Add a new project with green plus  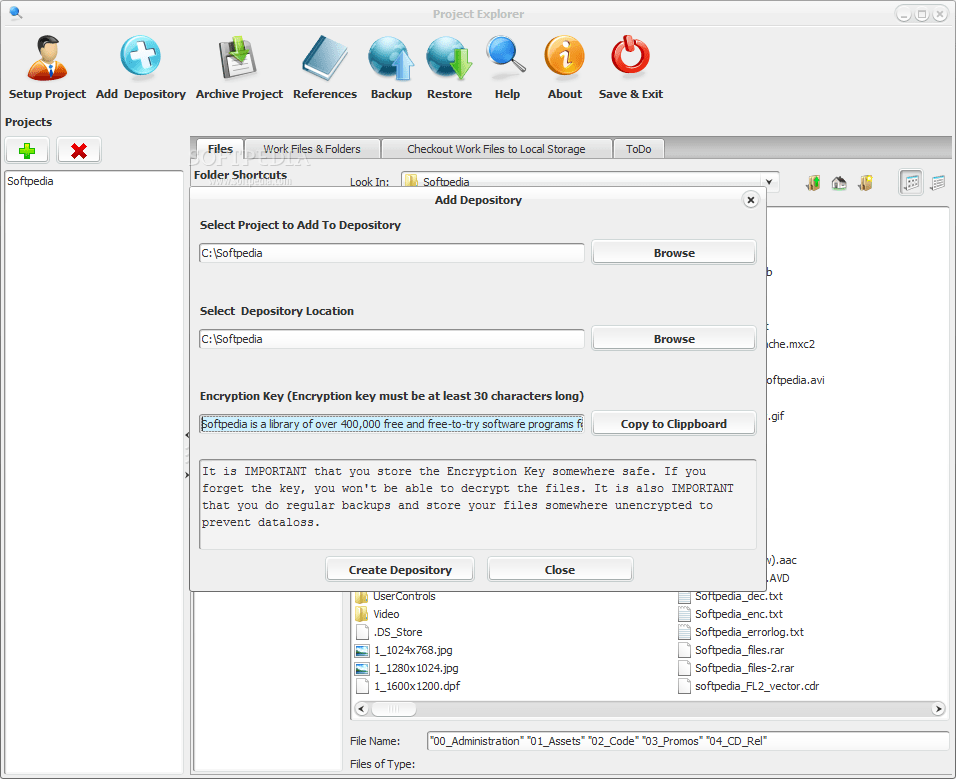[27, 150]
